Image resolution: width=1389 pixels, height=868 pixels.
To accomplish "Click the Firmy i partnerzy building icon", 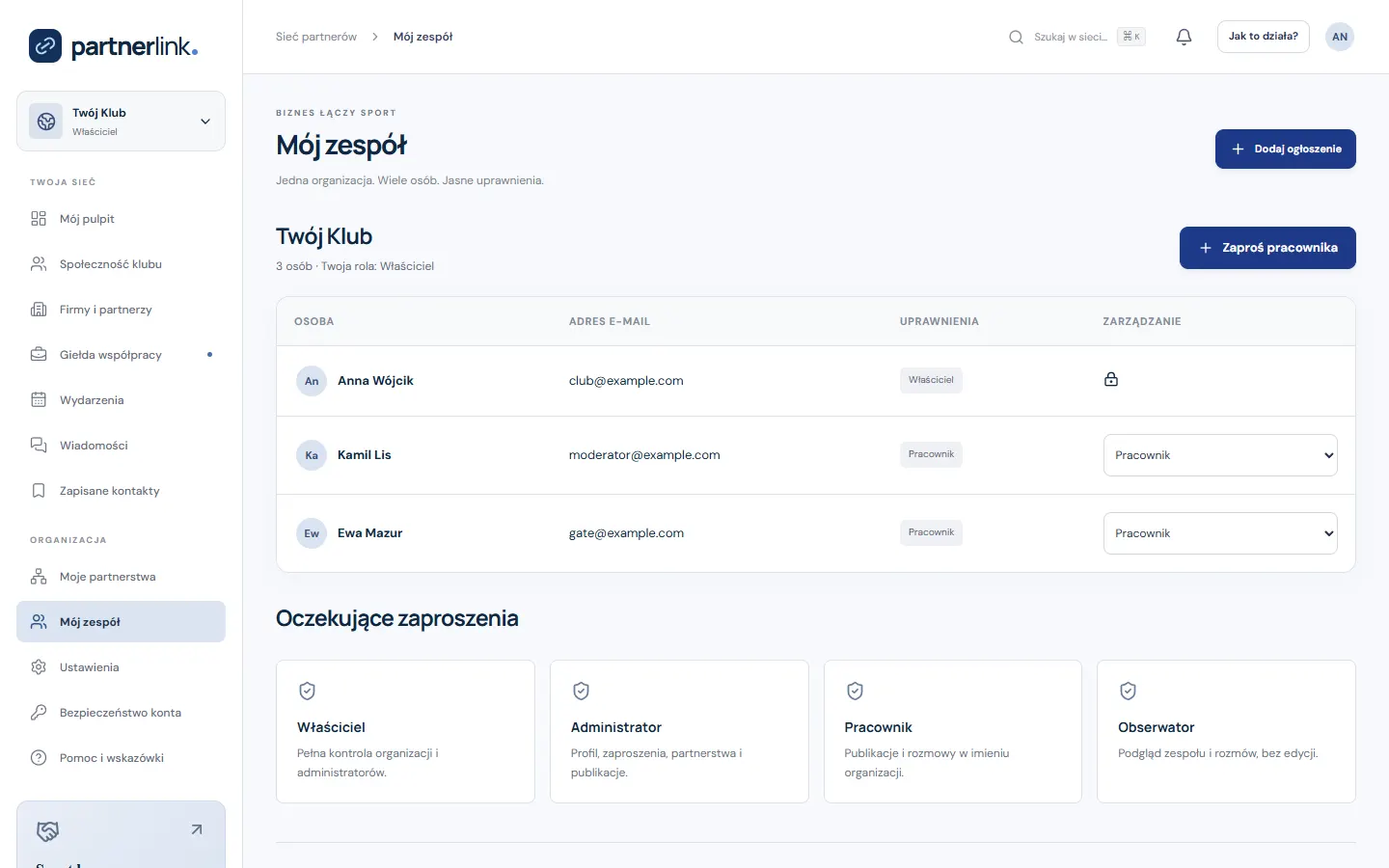I will (x=39, y=310).
